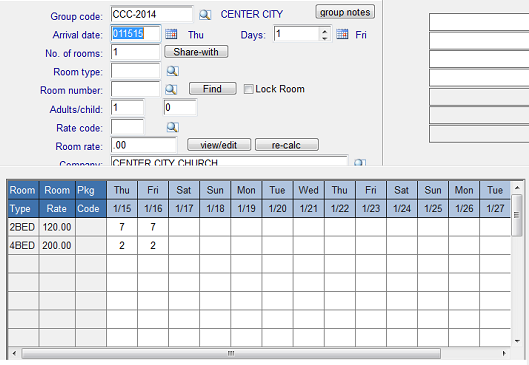Look up Rate code with magnifier
529x365 pixels.
pyautogui.click(x=172, y=127)
